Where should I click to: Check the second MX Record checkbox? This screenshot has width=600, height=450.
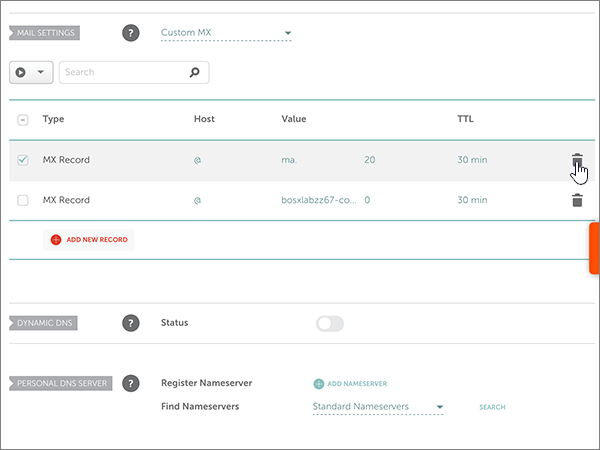coord(23,200)
